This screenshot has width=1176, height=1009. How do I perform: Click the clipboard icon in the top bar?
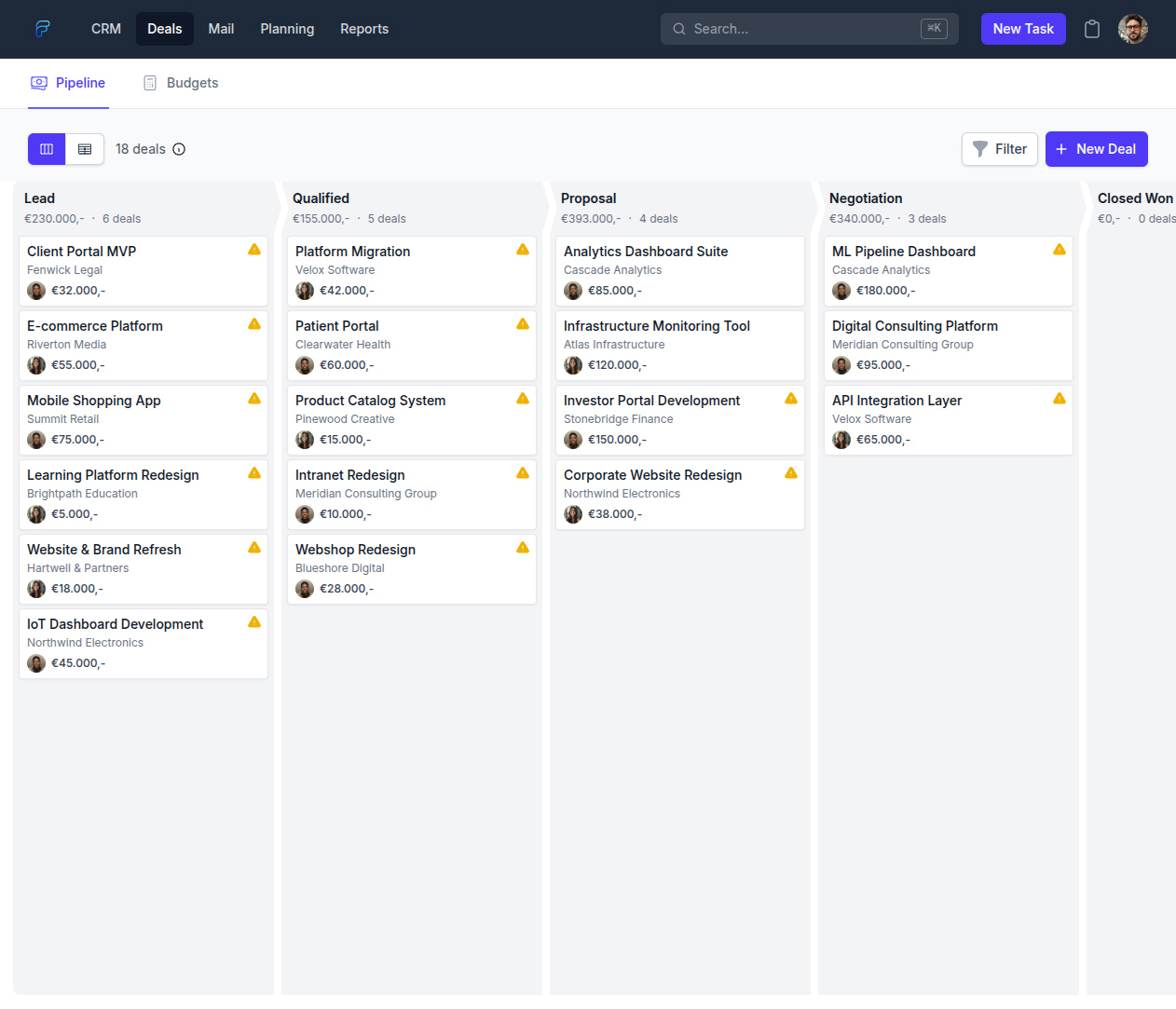(x=1091, y=29)
